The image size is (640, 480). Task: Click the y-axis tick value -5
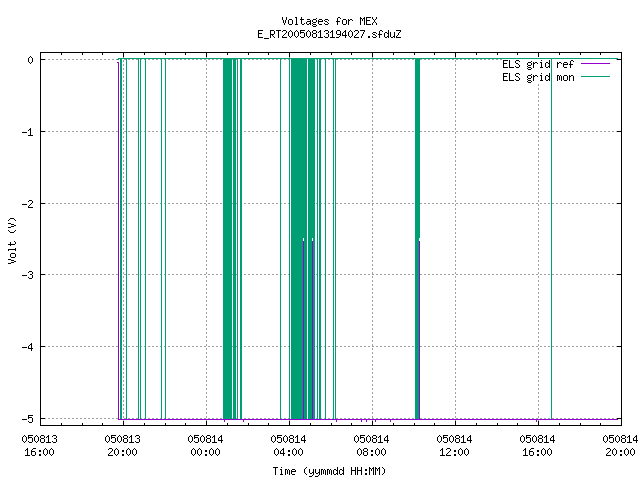(x=28, y=419)
